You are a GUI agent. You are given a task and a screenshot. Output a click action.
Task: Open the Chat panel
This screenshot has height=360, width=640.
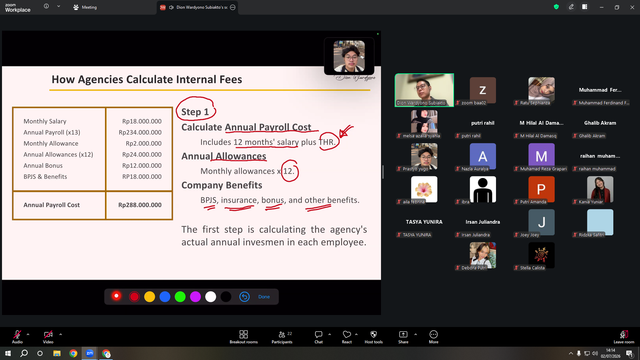point(318,337)
